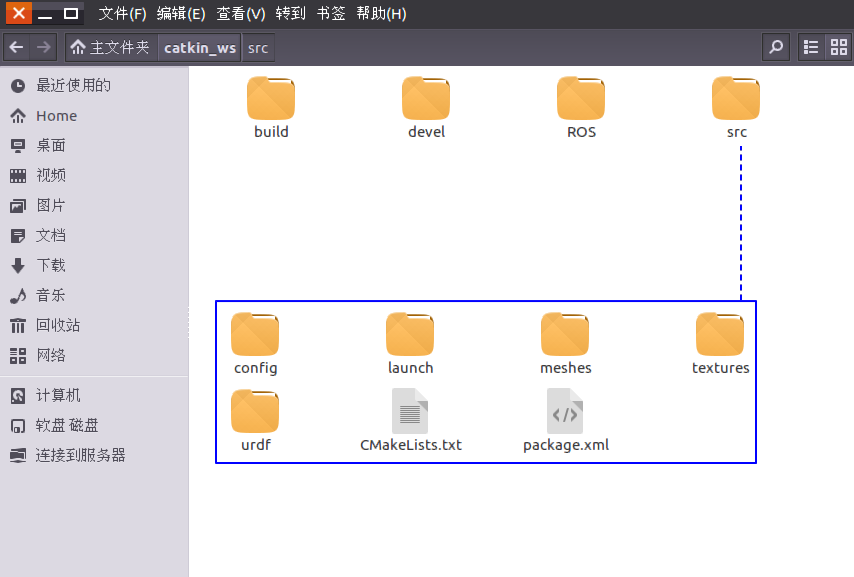This screenshot has width=854, height=577.
Task: Click the 主文件夹 breadcrumb
Action: click(x=111, y=47)
